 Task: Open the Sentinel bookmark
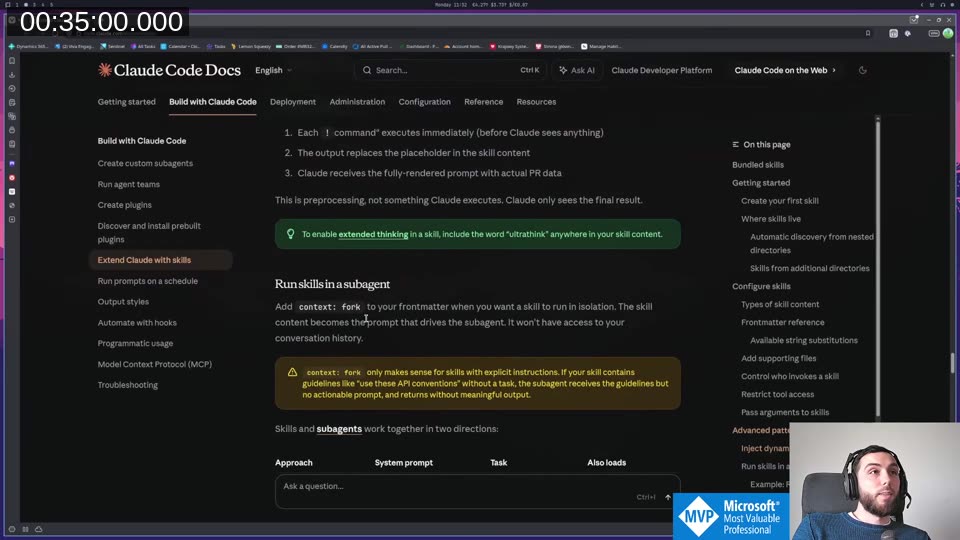112,47
